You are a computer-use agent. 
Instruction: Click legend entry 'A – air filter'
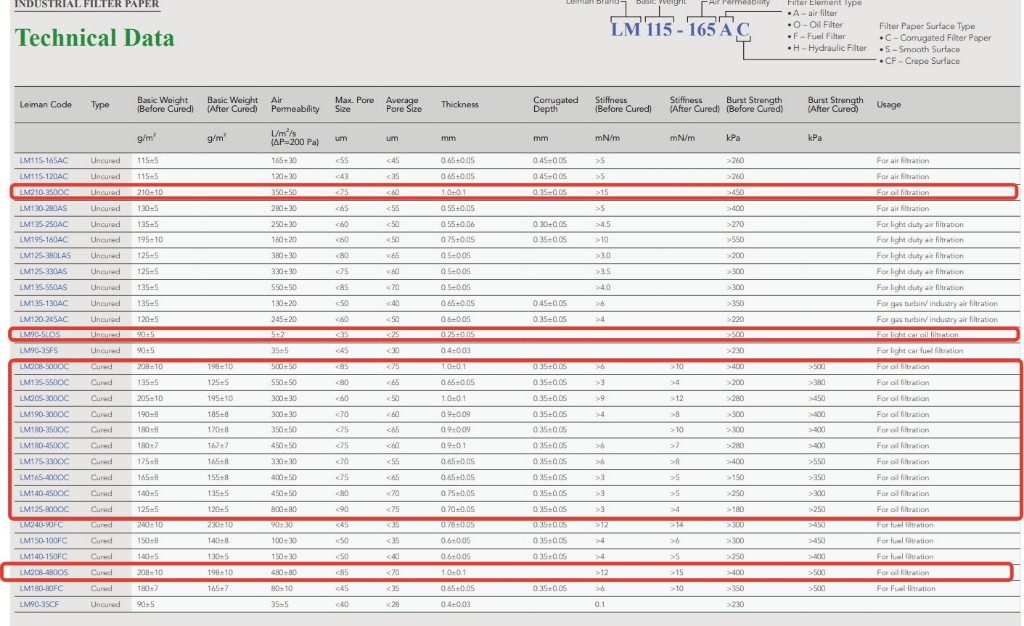tap(812, 13)
